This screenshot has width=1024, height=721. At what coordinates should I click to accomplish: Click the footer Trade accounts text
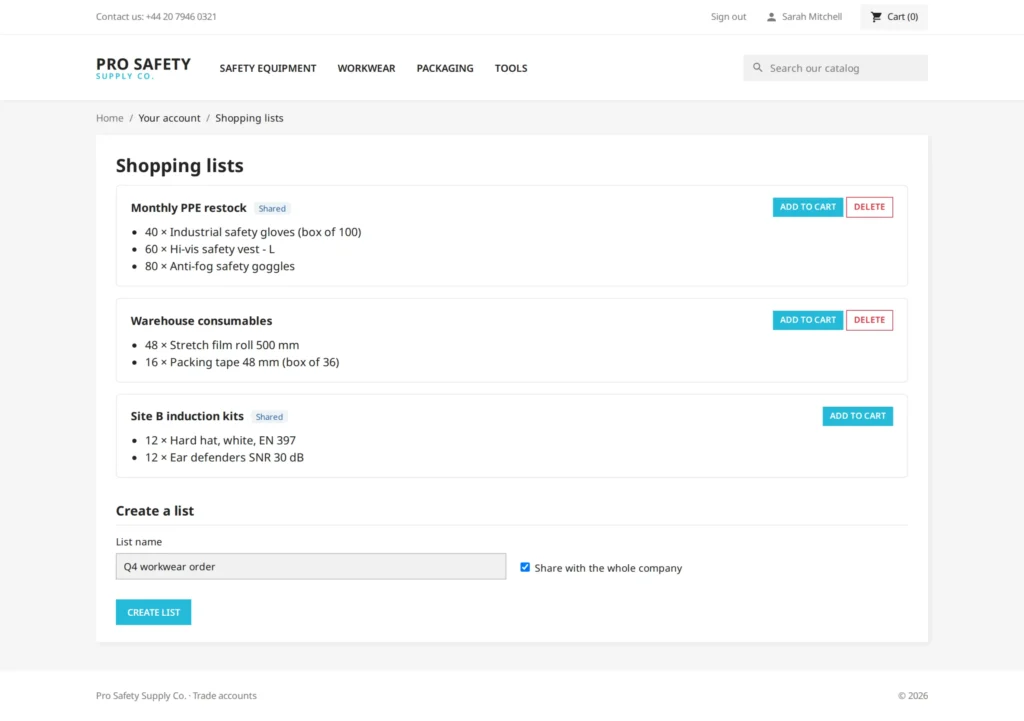(x=225, y=696)
